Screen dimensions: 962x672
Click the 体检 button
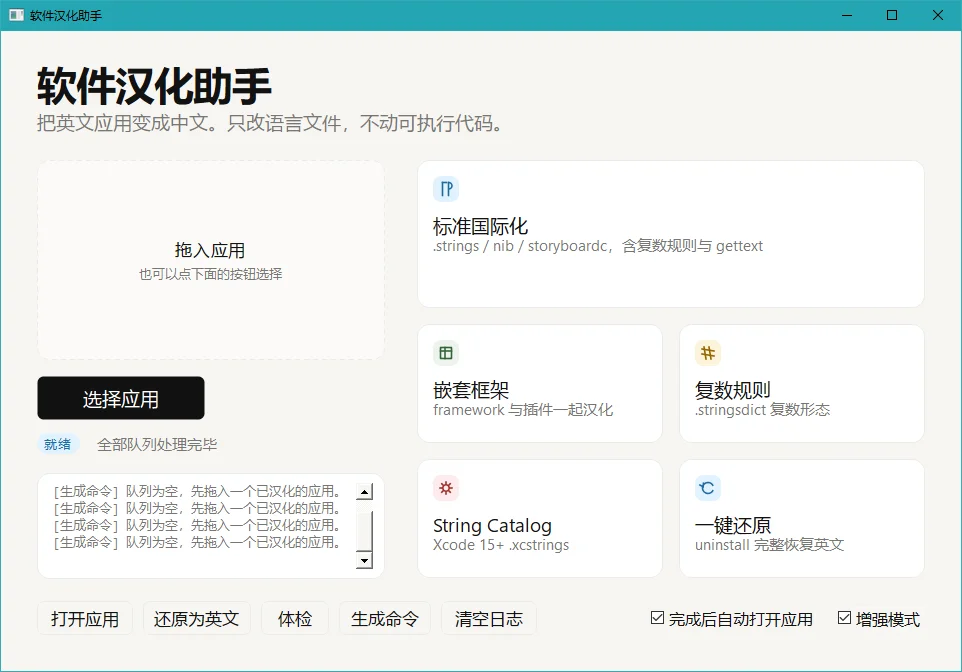pyautogui.click(x=295, y=619)
